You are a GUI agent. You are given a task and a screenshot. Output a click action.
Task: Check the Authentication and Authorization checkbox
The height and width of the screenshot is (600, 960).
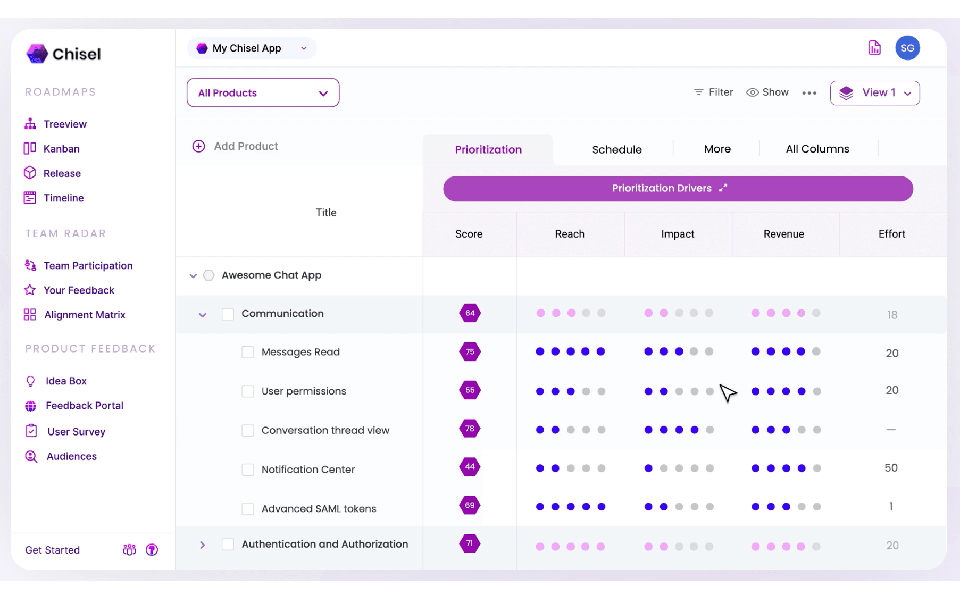pos(228,544)
